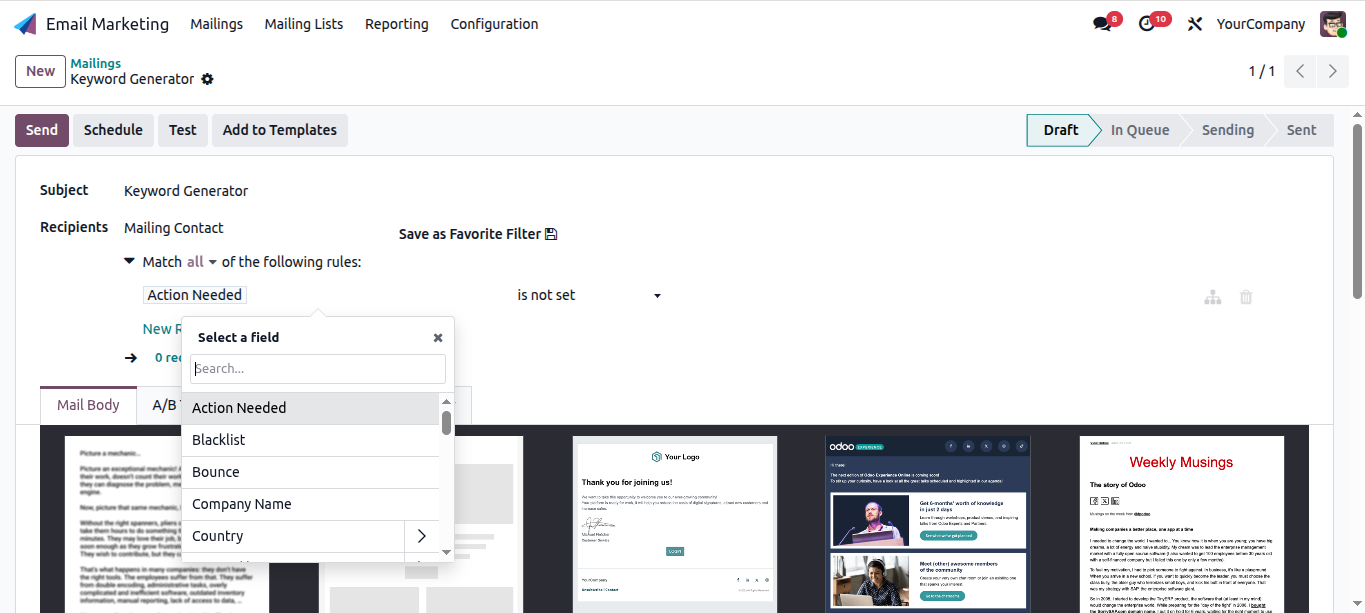Viewport: 1365px width, 613px height.
Task: Open the 'is not set' operator dropdown
Action: pyautogui.click(x=589, y=295)
